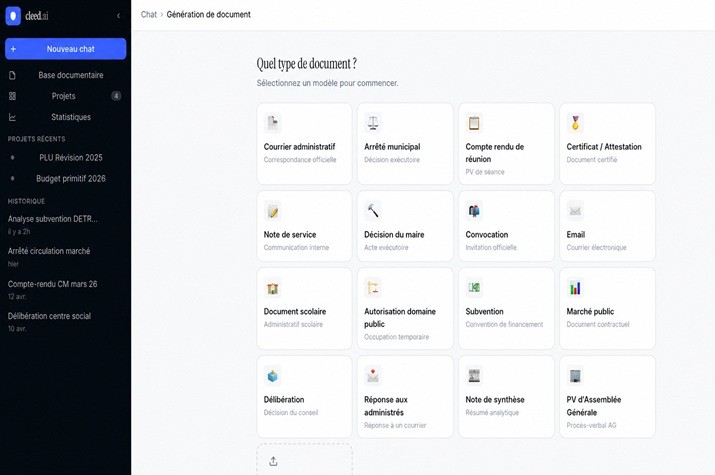Go back to Chat via the breadcrumb
715x475 pixels.
point(149,15)
